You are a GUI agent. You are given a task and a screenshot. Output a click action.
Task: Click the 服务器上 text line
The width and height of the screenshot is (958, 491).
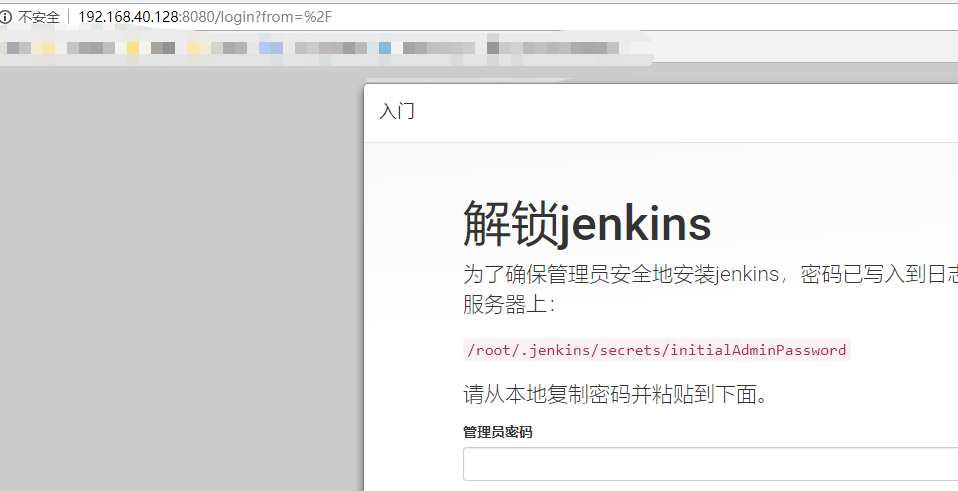pyautogui.click(x=508, y=304)
